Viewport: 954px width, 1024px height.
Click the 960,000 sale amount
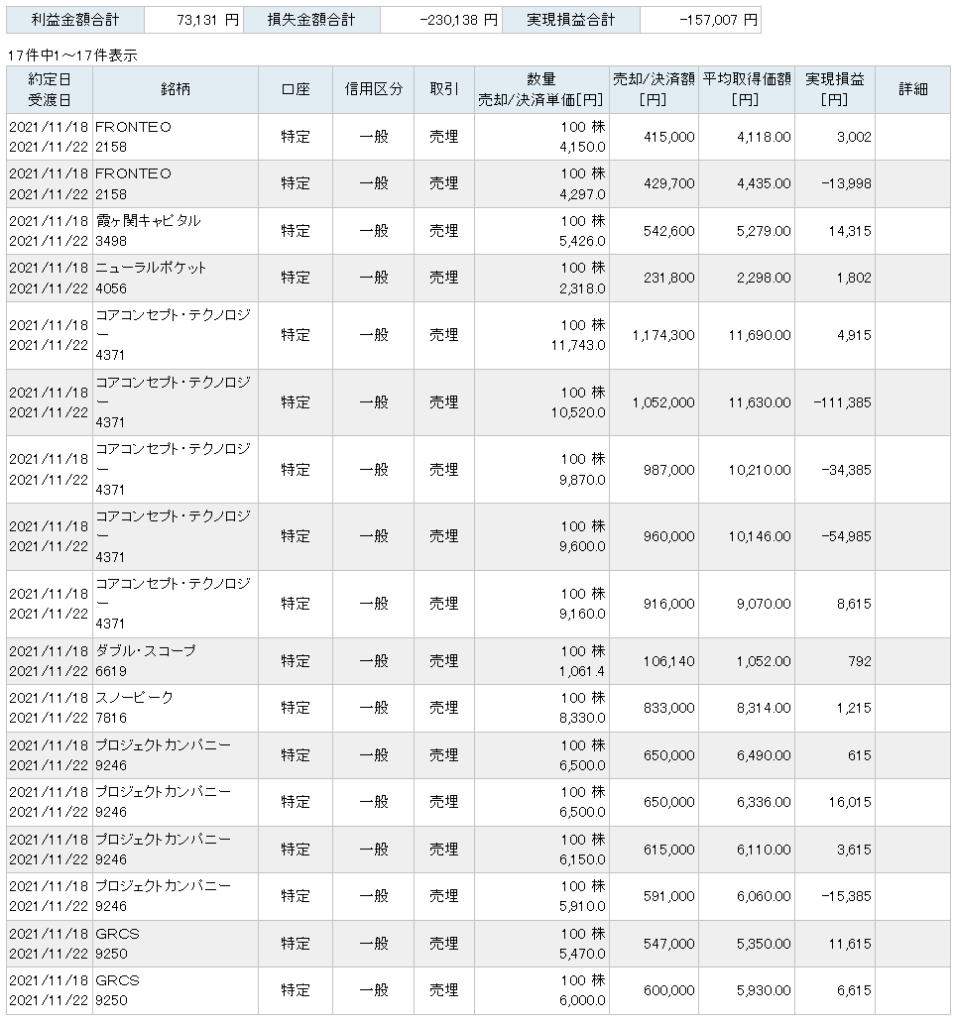[669, 537]
